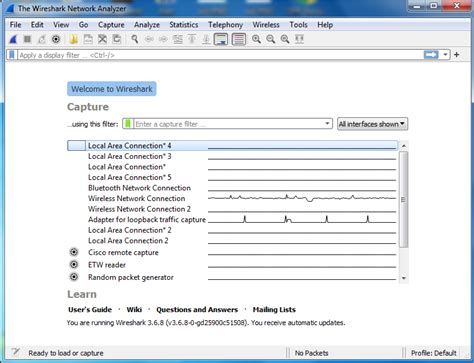
Task: Reset text zoom to normal size
Action: [x=285, y=39]
